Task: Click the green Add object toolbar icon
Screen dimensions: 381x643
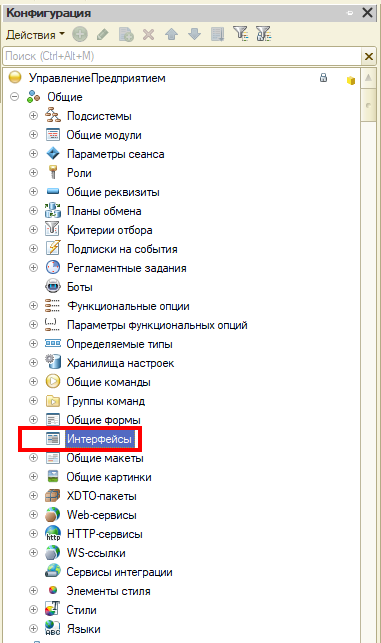Action: [x=80, y=34]
